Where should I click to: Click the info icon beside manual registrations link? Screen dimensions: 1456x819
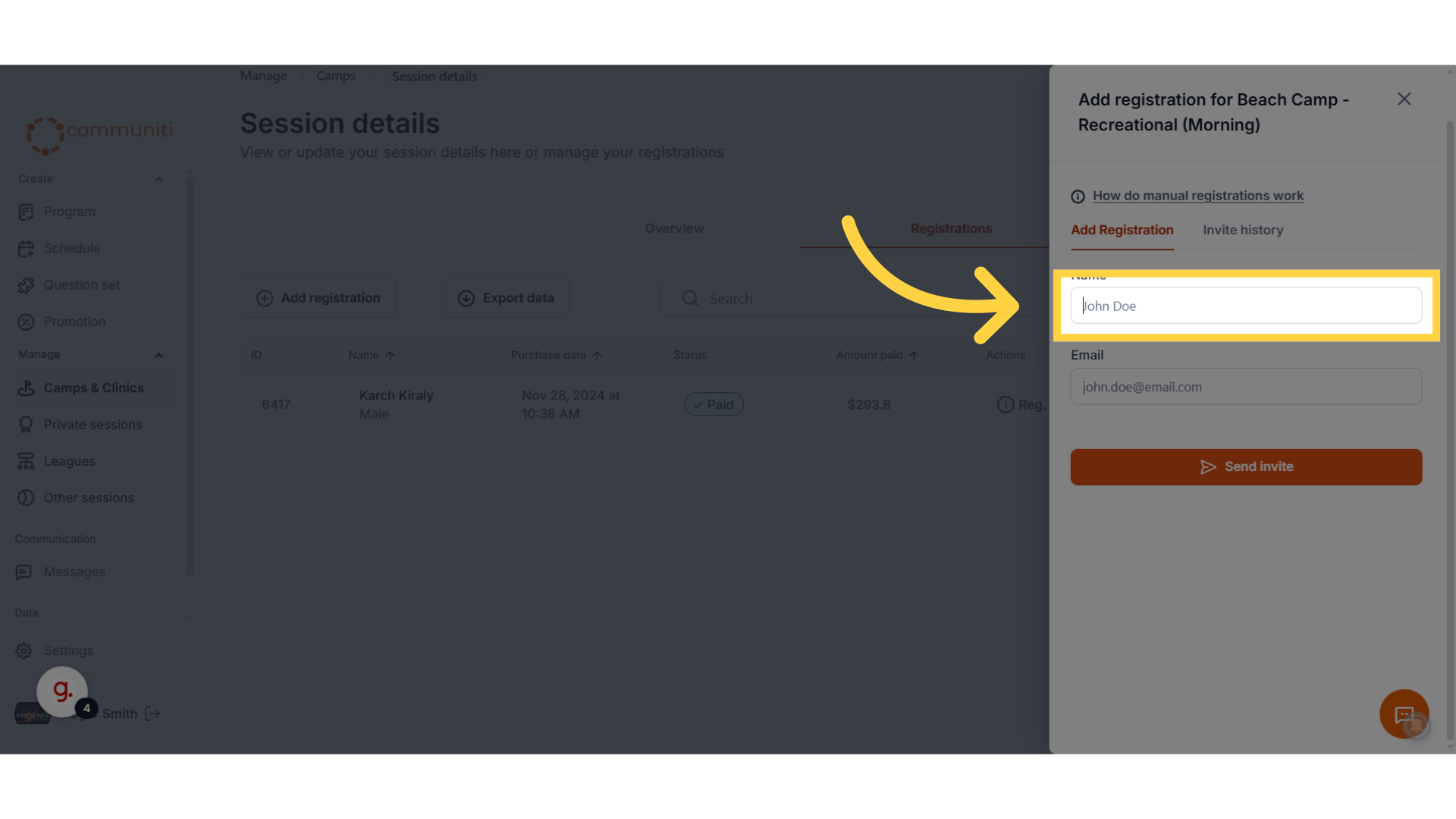click(1078, 196)
